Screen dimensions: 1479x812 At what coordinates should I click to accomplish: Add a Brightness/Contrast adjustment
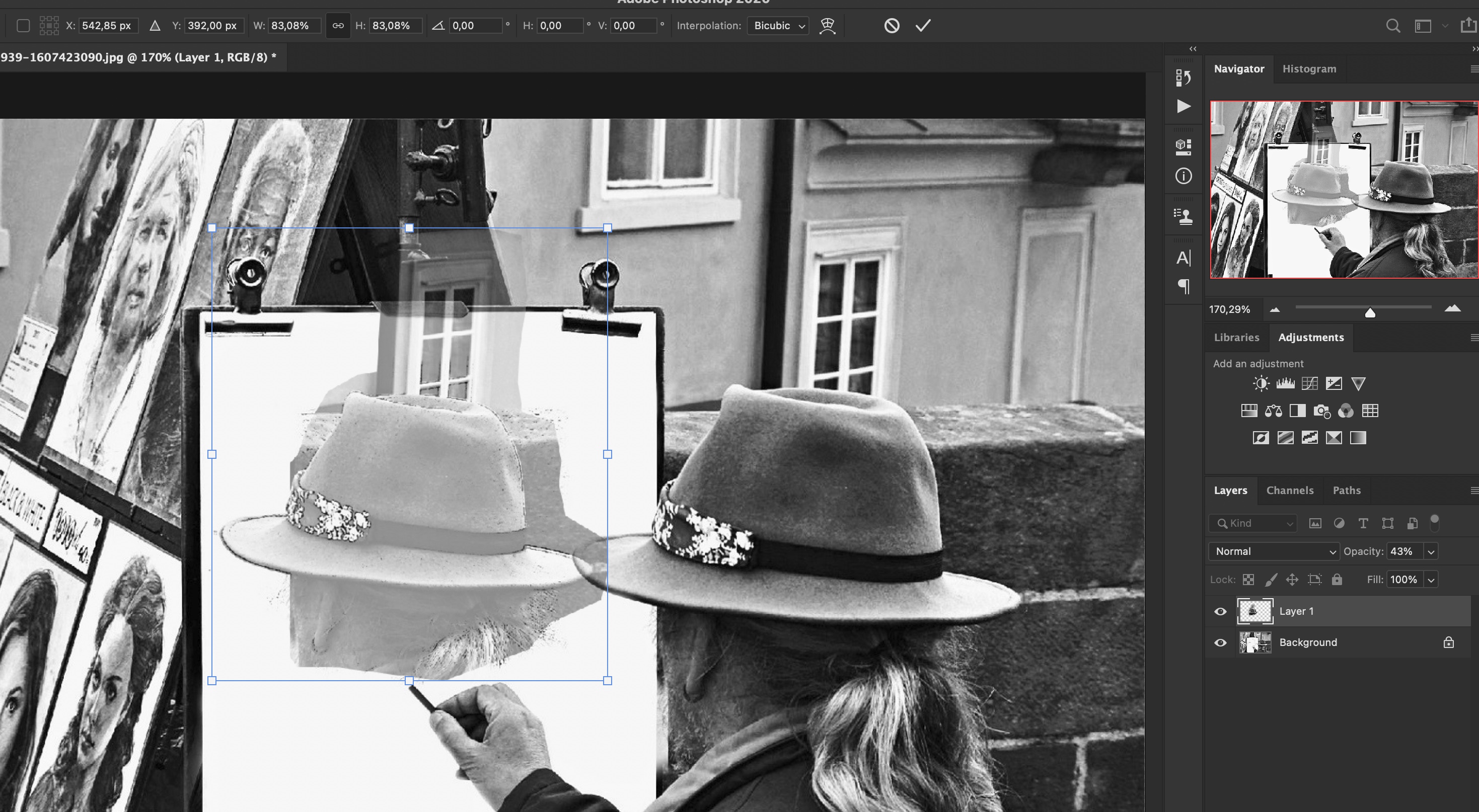click(x=1261, y=383)
